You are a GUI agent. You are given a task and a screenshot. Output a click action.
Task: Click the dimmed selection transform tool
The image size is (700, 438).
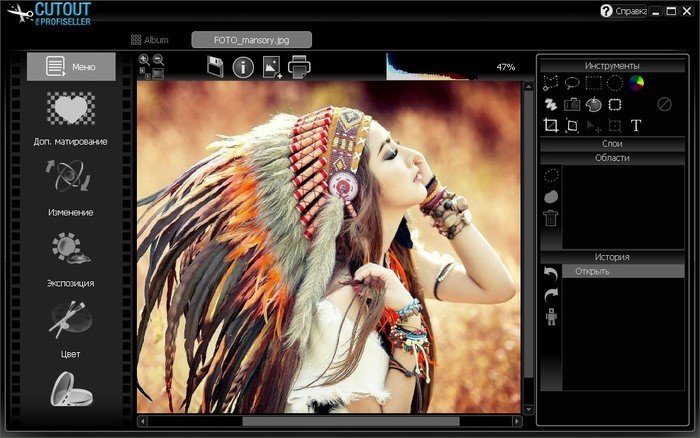click(615, 126)
